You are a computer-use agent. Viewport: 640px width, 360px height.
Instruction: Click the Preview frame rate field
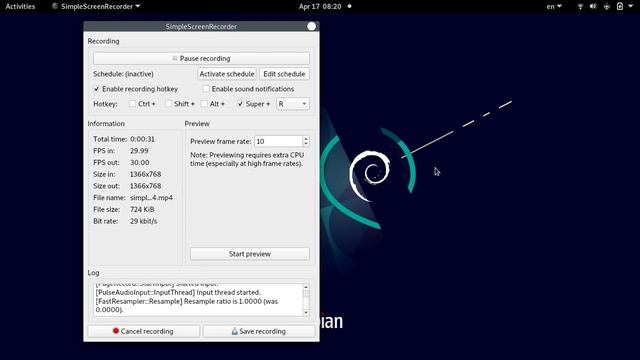pyautogui.click(x=278, y=141)
